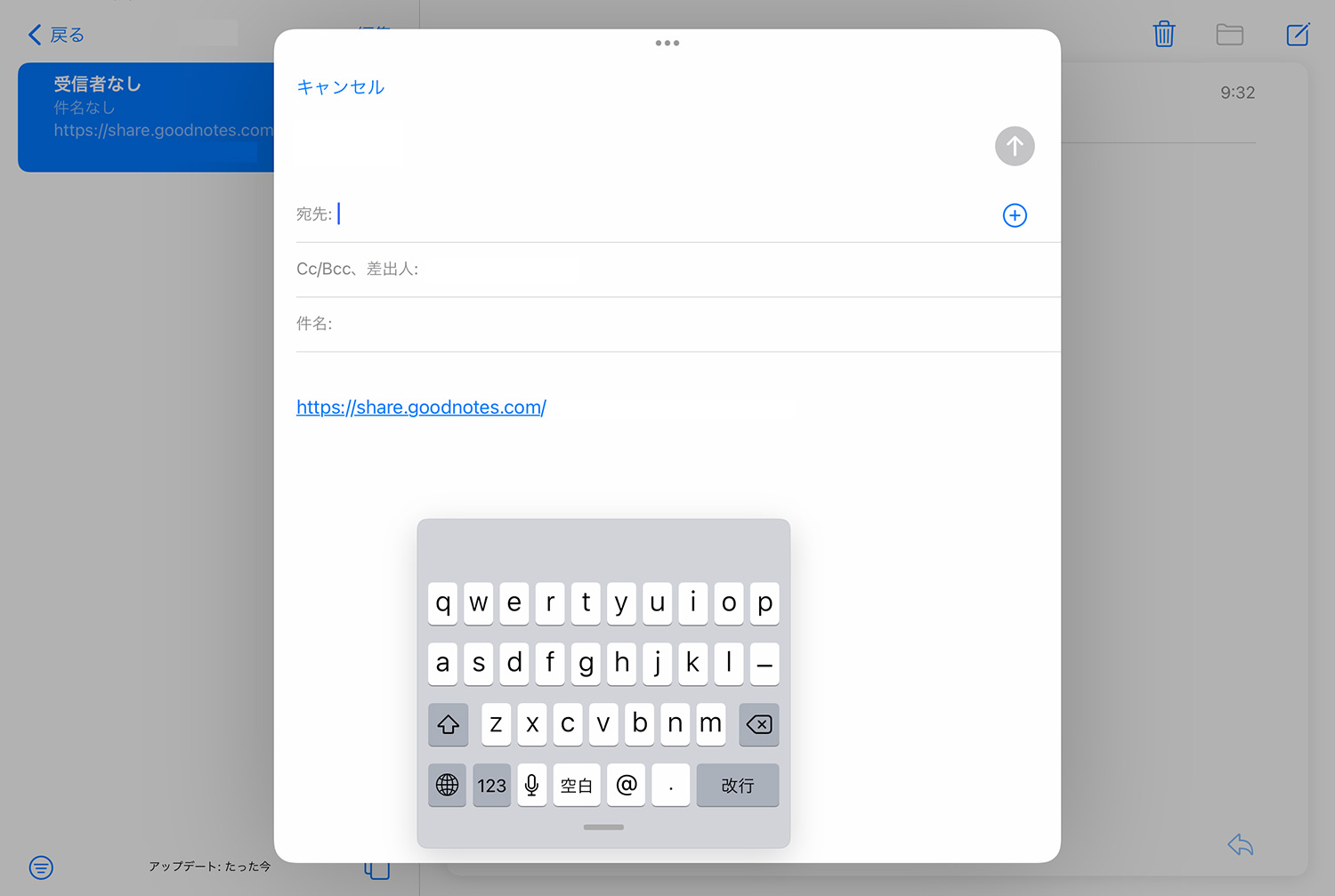The height and width of the screenshot is (896, 1335).
Task: Compose new message icon in toolbar
Action: [1298, 35]
